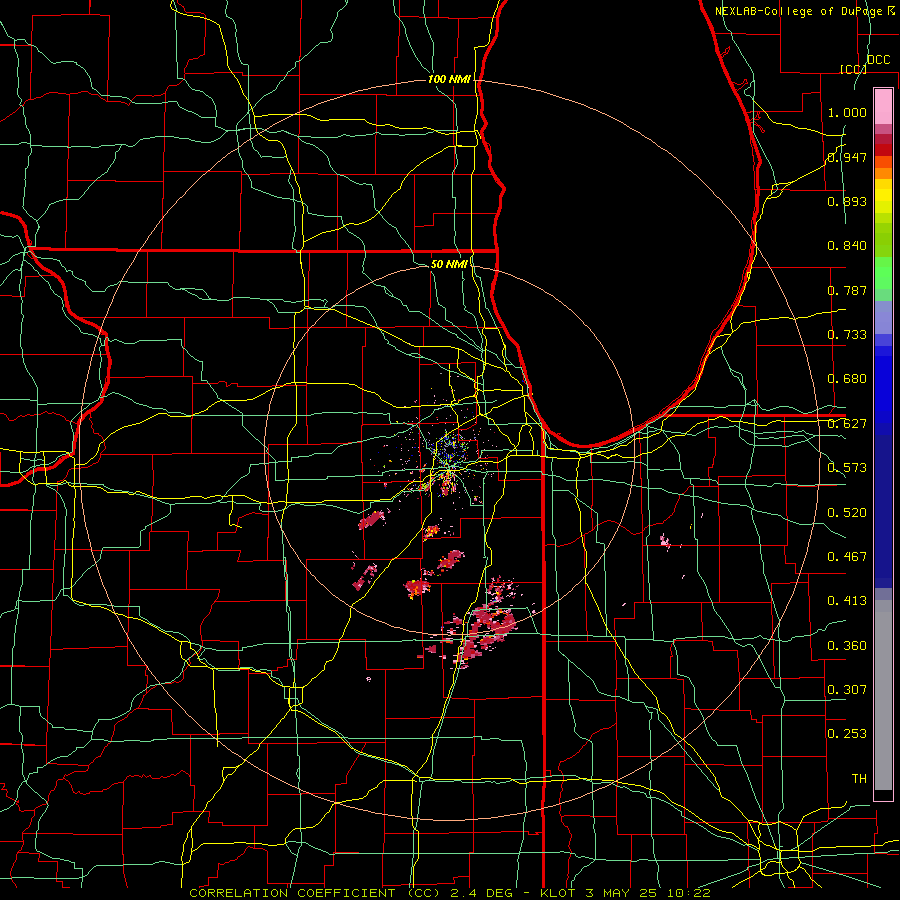Click the largest crimson radar echo cluster
Image resolution: width=900 pixels, height=900 pixels.
pos(484,631)
